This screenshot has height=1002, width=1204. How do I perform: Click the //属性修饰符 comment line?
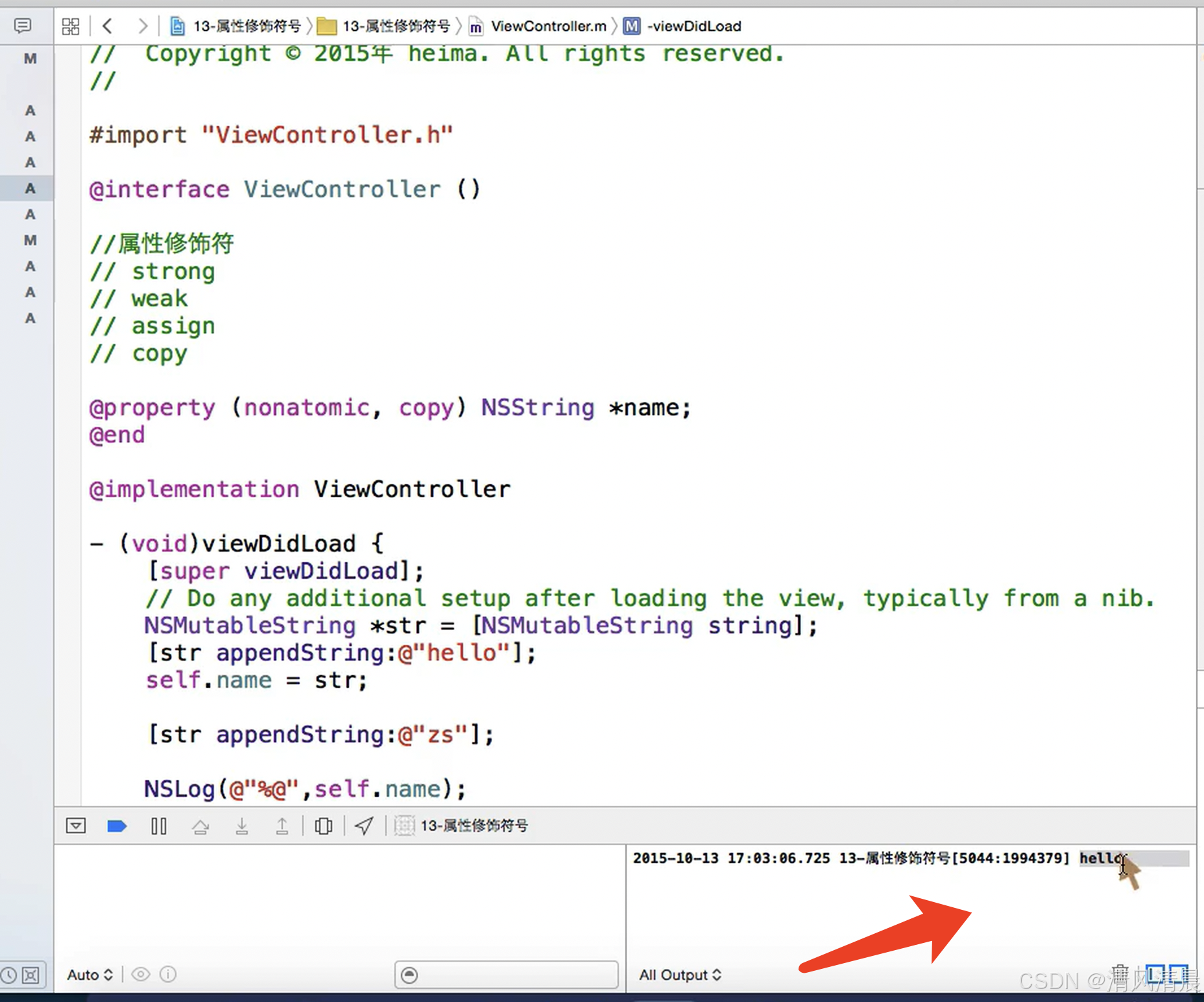pyautogui.click(x=162, y=244)
